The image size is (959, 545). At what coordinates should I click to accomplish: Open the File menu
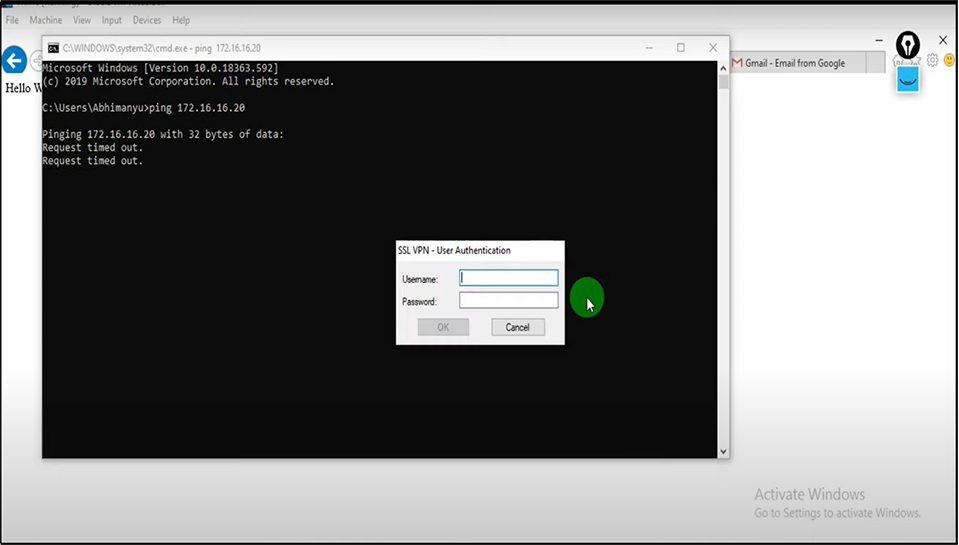(x=12, y=20)
